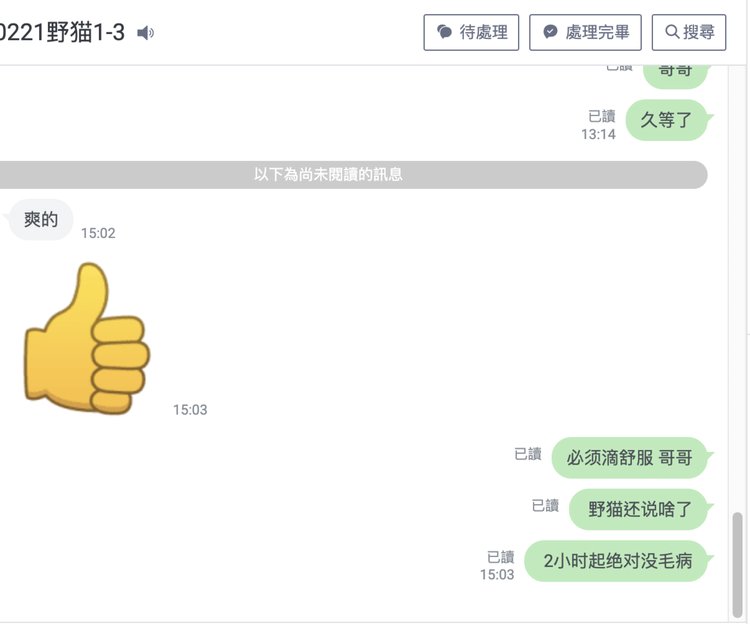Mark the chat as 處理完畢
Viewport: 750px width, 624px height.
pyautogui.click(x=585, y=33)
